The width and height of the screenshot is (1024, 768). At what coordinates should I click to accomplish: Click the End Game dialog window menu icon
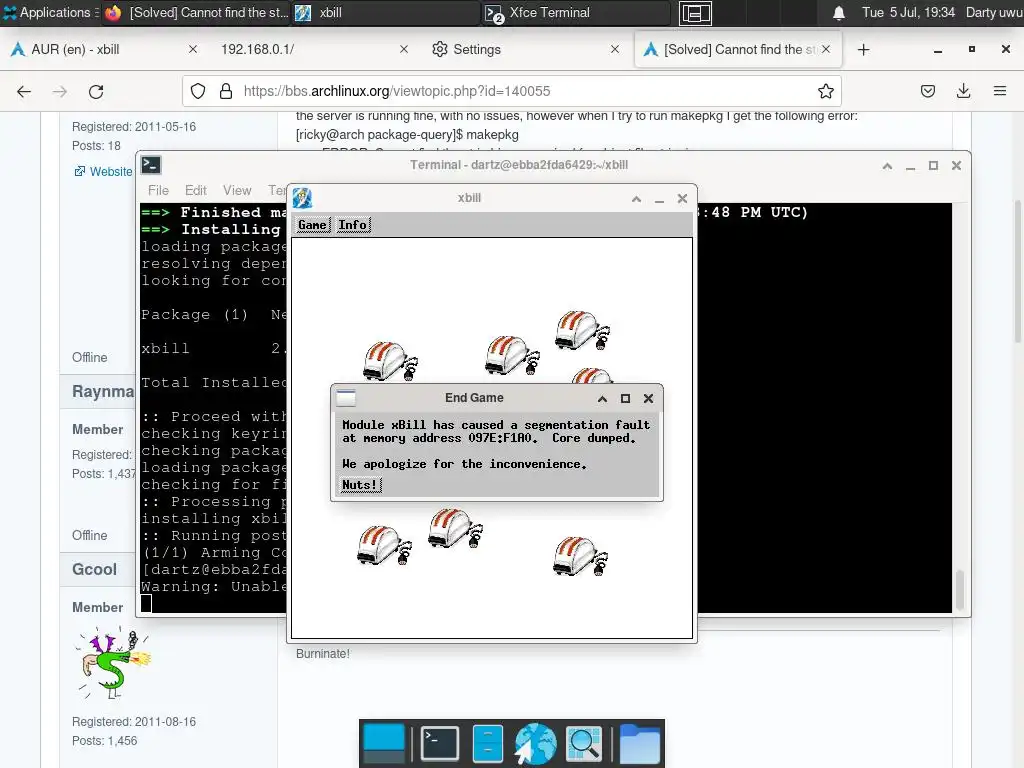pyautogui.click(x=345, y=398)
